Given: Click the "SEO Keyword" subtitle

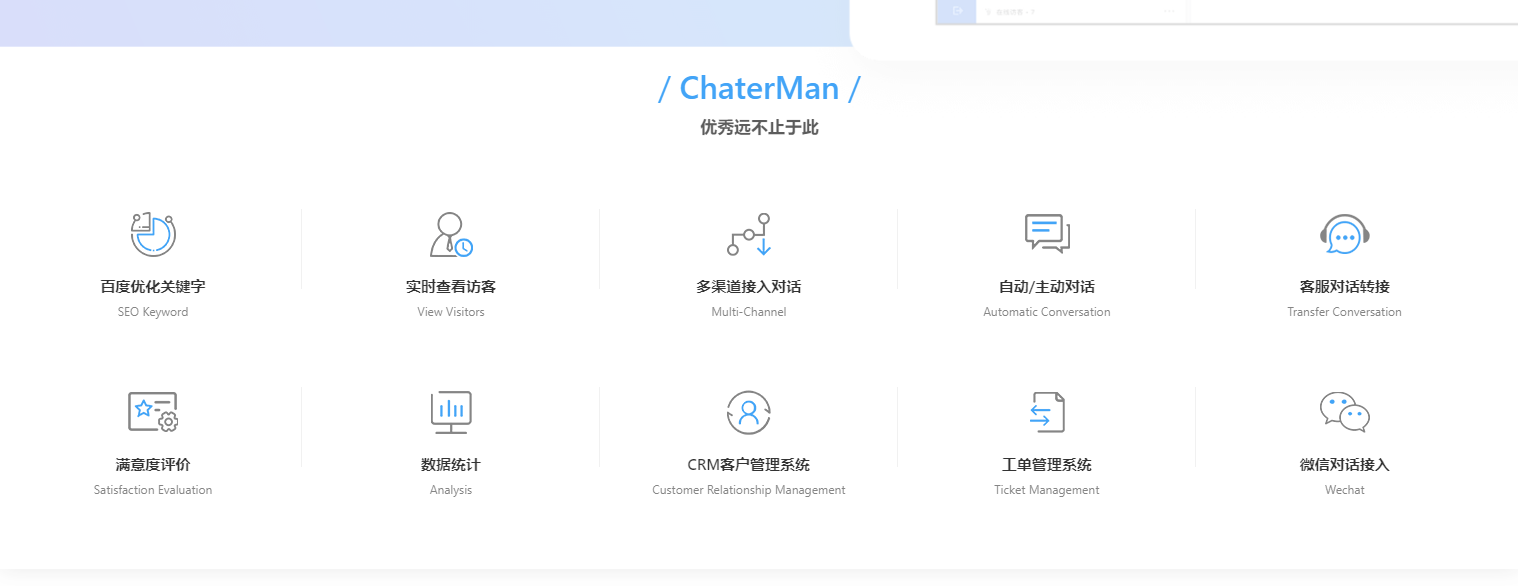Looking at the screenshot, I should coord(153,312).
